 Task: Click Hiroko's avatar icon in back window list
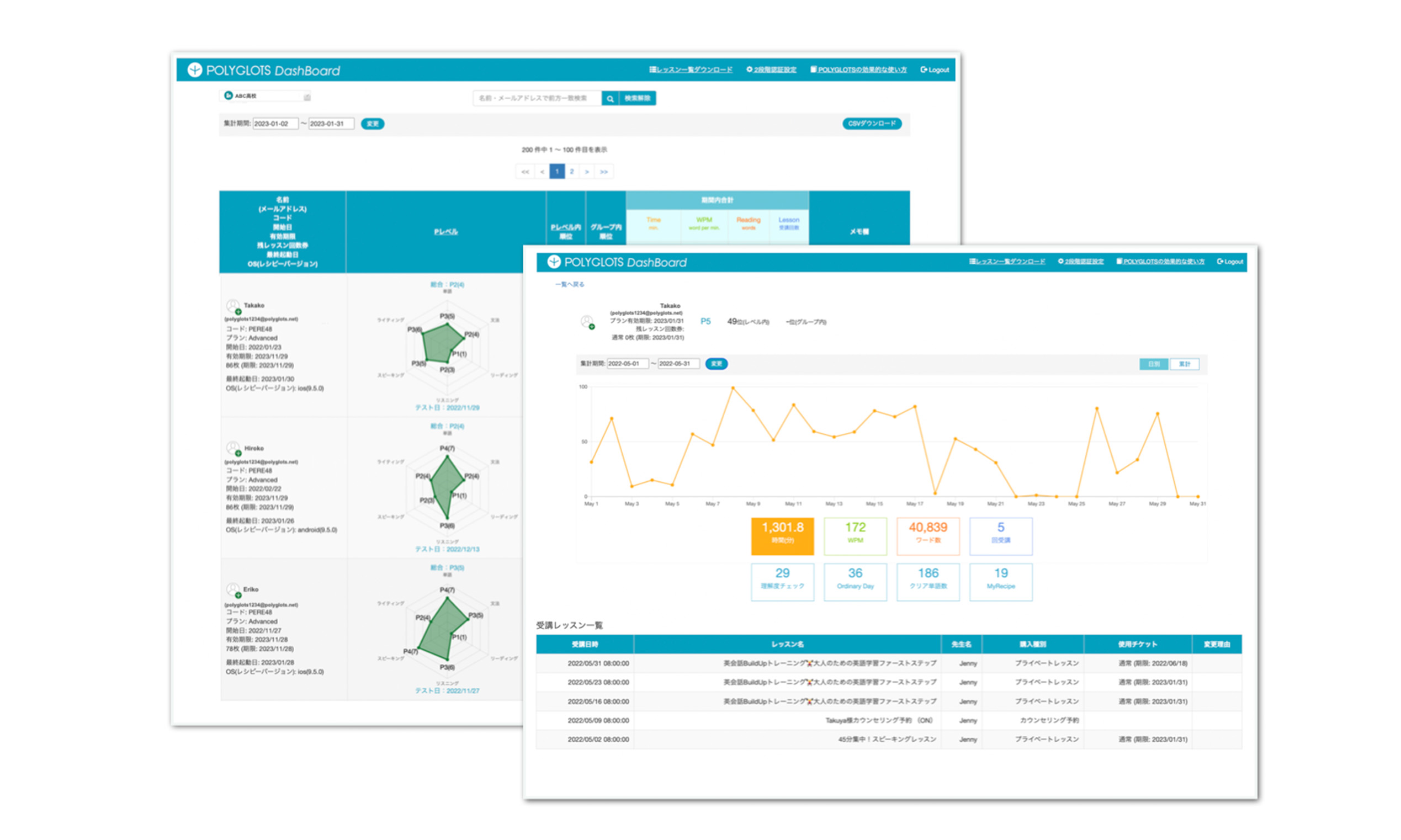click(x=233, y=449)
